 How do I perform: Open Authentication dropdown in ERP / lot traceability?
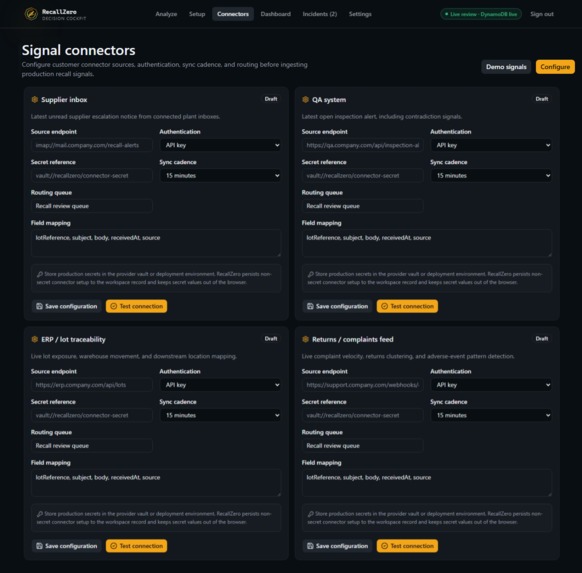[220, 385]
